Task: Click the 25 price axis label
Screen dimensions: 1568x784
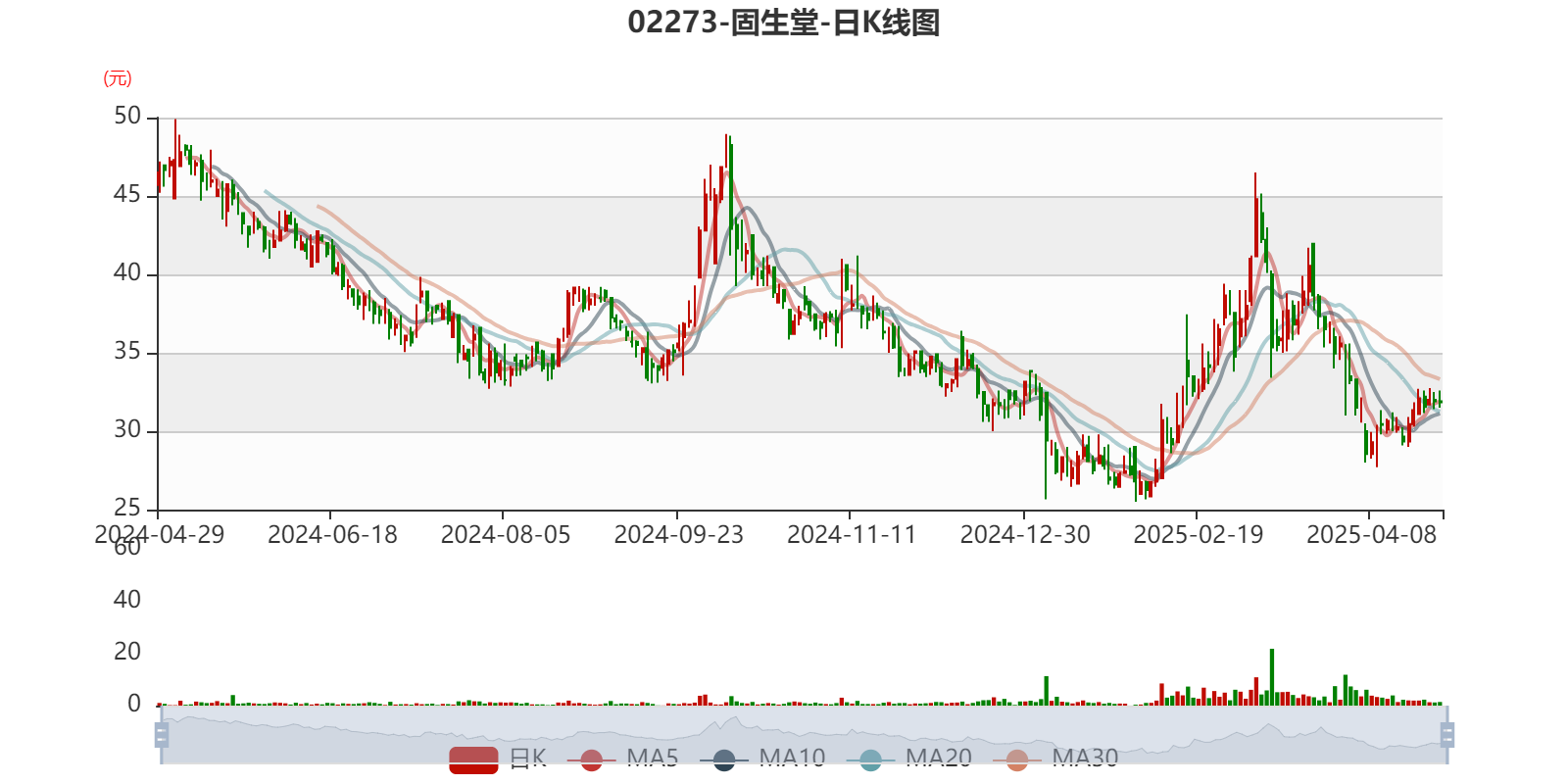Action: tap(127, 509)
